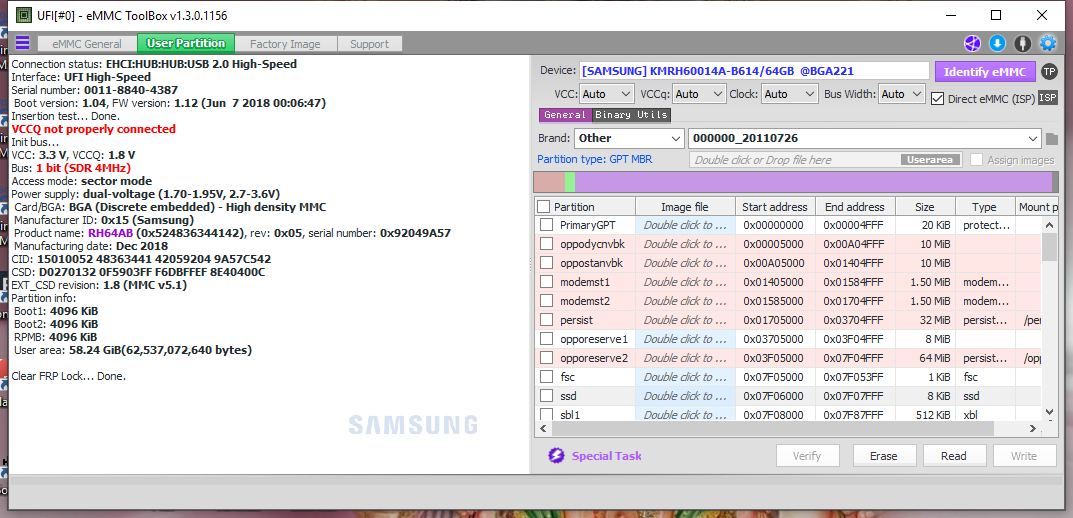Click the folder icon beside 000000_20110726

(1052, 139)
